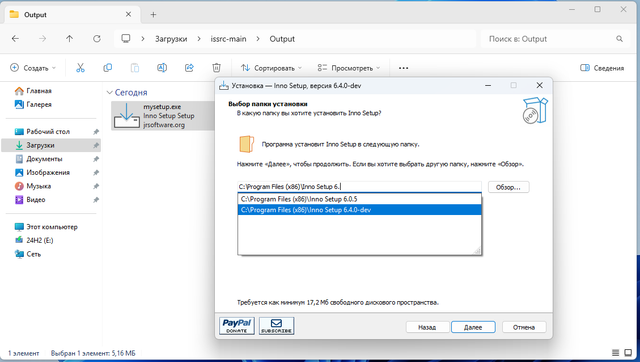Viewport: 640px width, 362px height.
Task: Click the Поиск в: Output search box
Action: [555, 39]
